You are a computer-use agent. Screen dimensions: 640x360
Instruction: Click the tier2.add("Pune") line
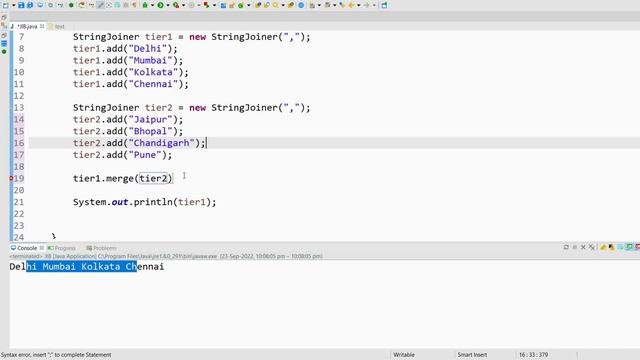122,155
